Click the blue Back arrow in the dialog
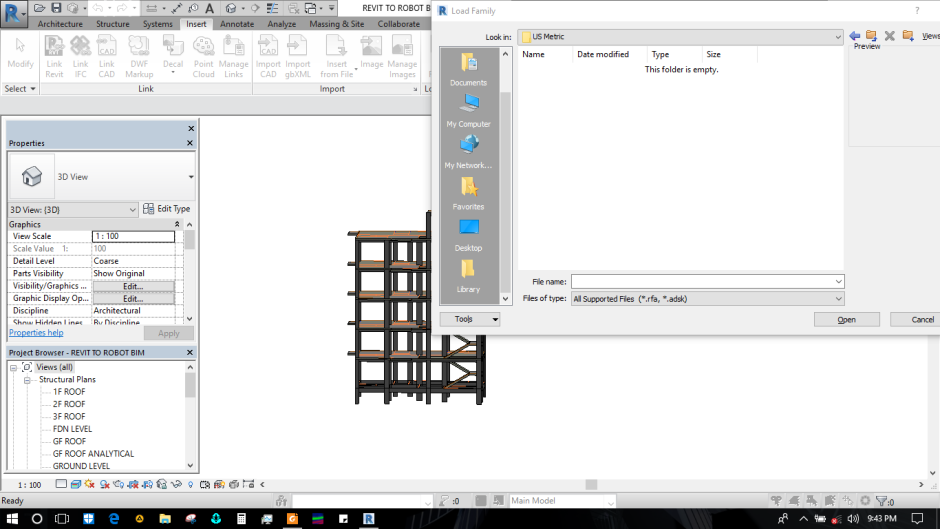The image size is (940, 529). 855,36
